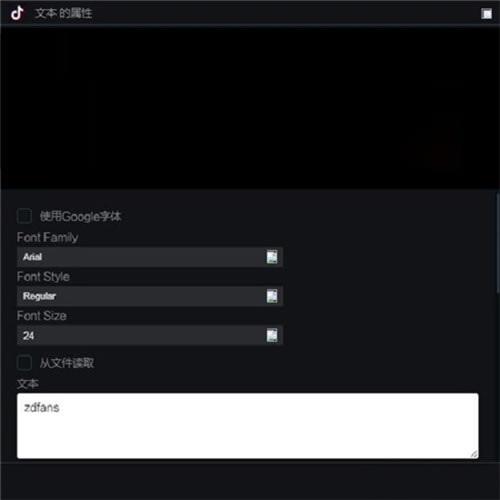
Task: Click the TikTok logo in title bar
Action: (17, 13)
